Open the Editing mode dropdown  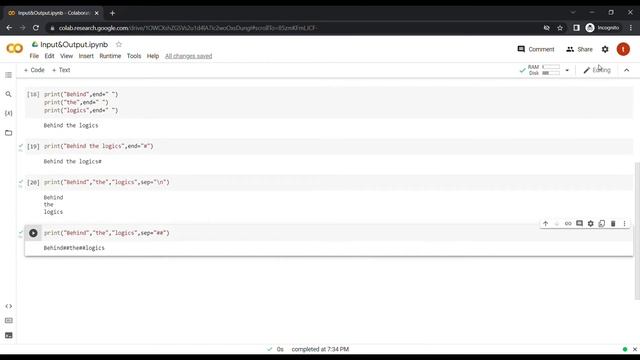[x=597, y=70]
